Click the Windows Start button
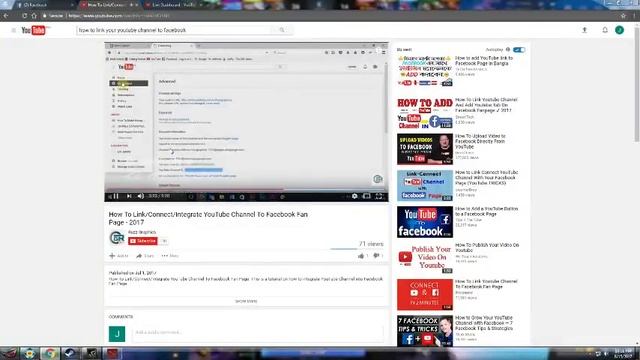640x360 pixels. click(x=9, y=353)
